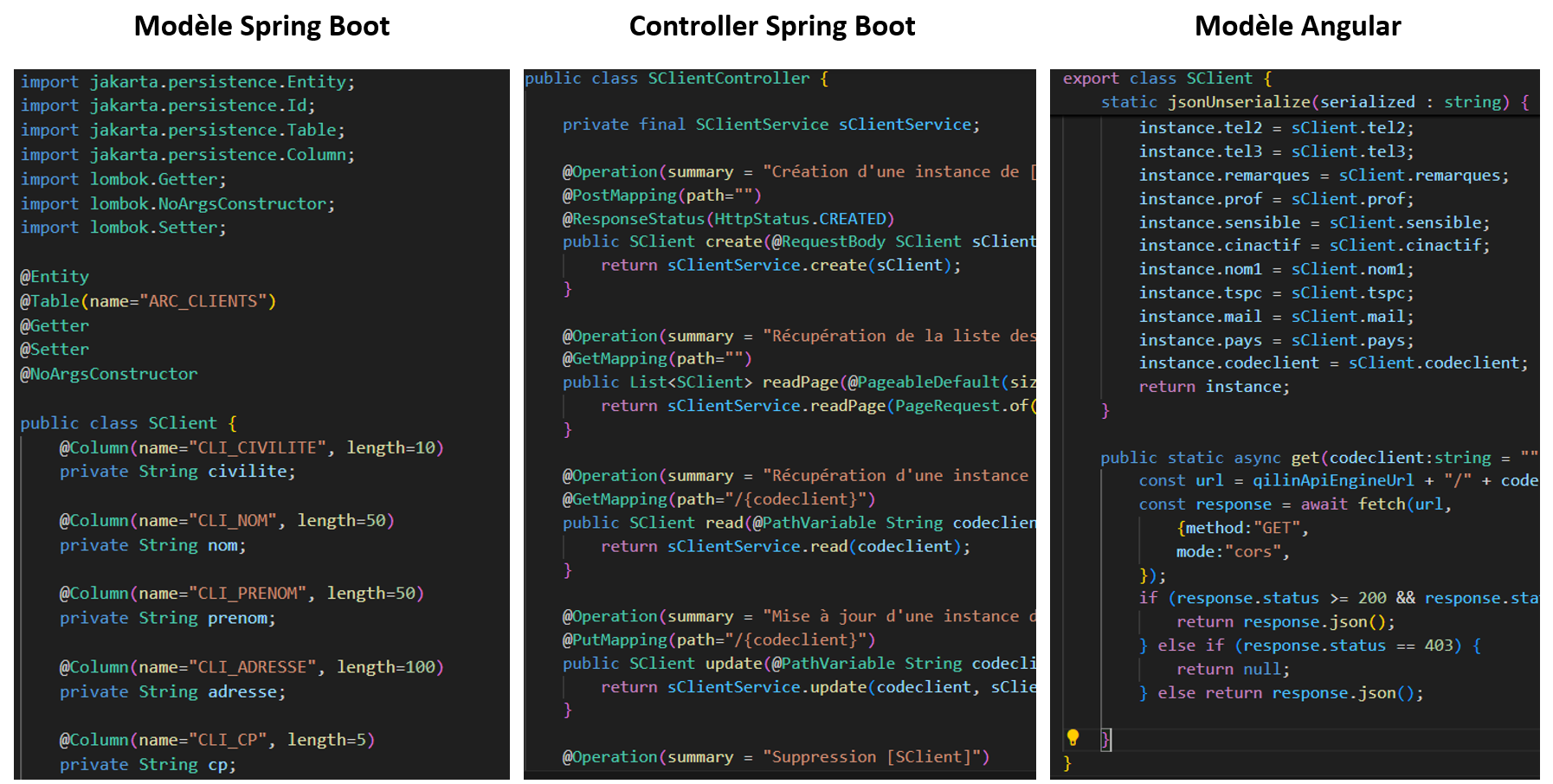Click the "public class SClient" declaration
The image size is (1553, 784).
(128, 423)
